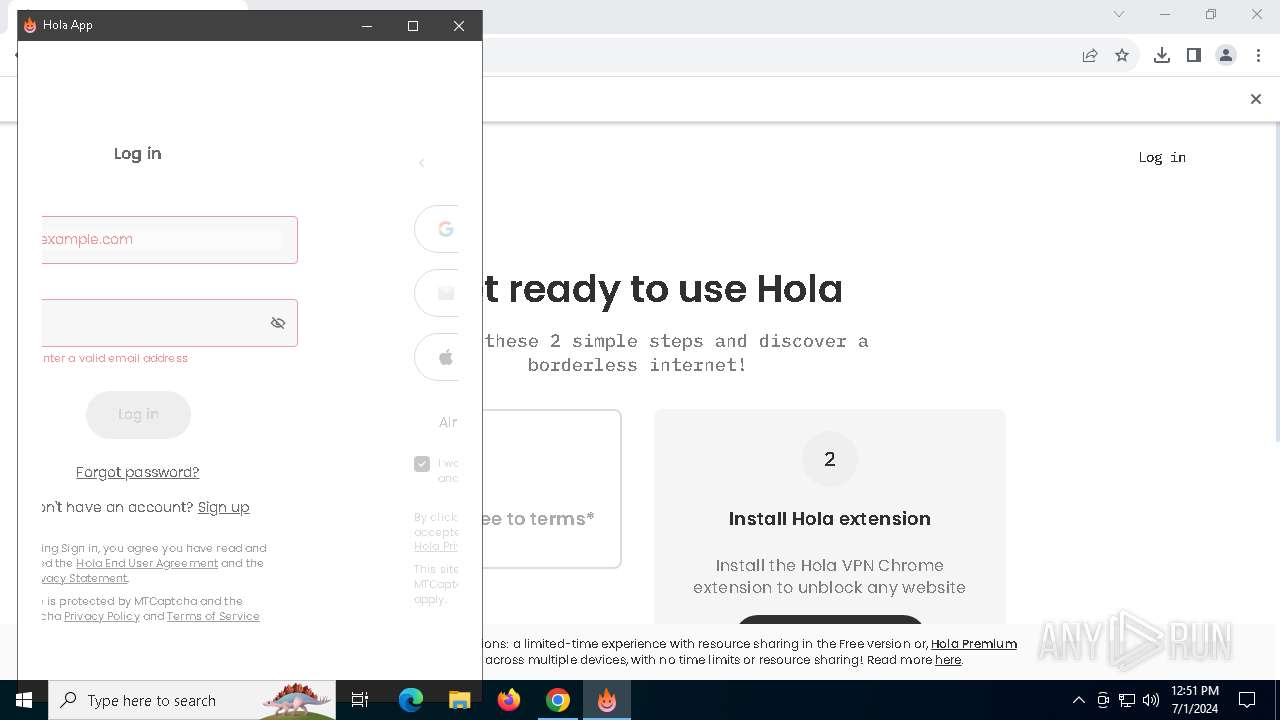Toggle Chrome side panel icon
Viewport: 1280px width, 720px height.
[1194, 56]
